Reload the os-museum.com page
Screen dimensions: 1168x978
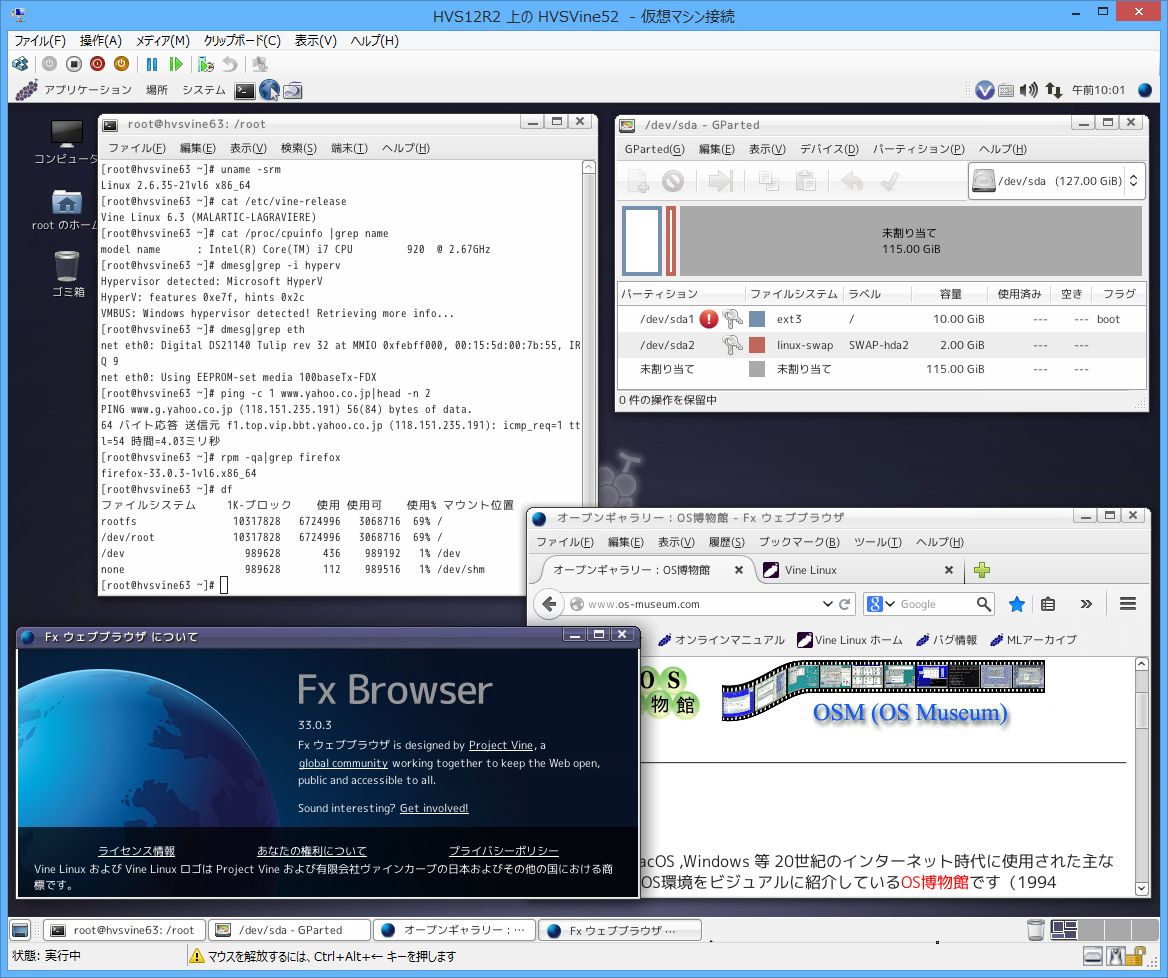pos(844,604)
